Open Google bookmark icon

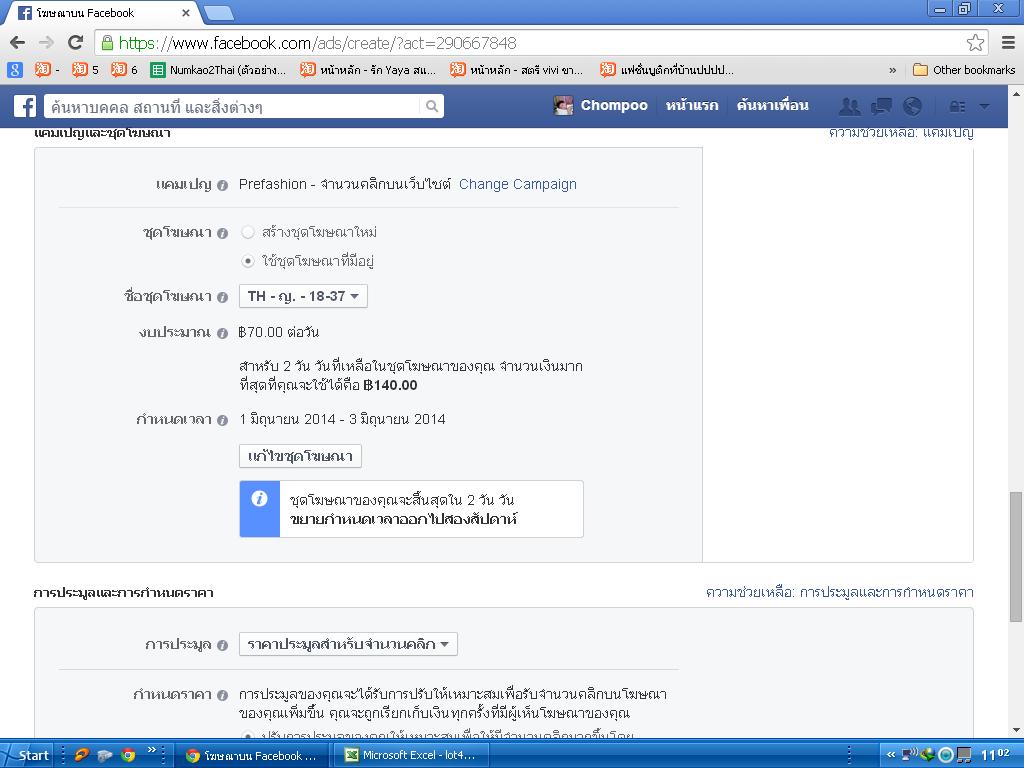click(x=15, y=70)
